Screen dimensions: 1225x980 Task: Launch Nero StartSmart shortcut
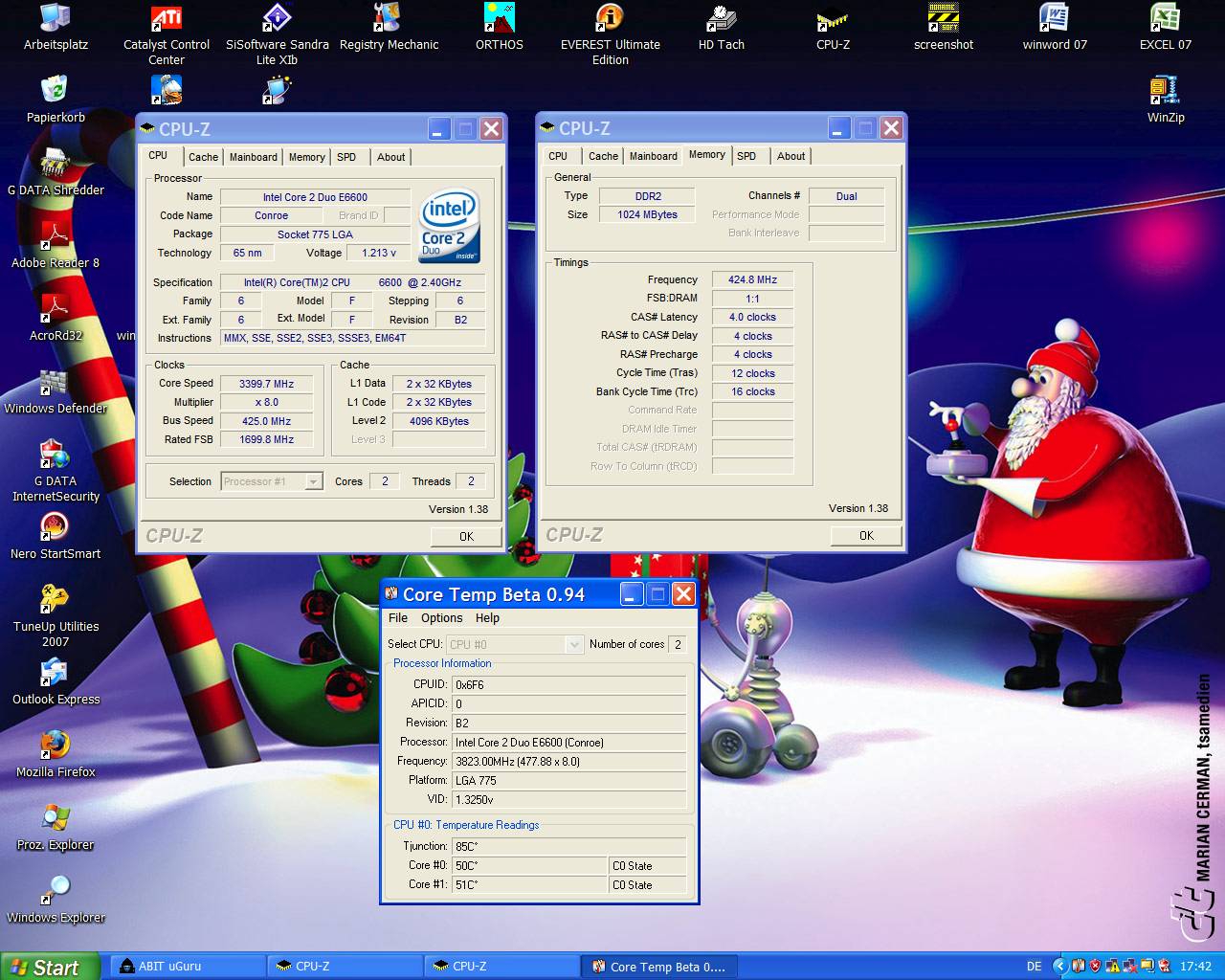(56, 536)
